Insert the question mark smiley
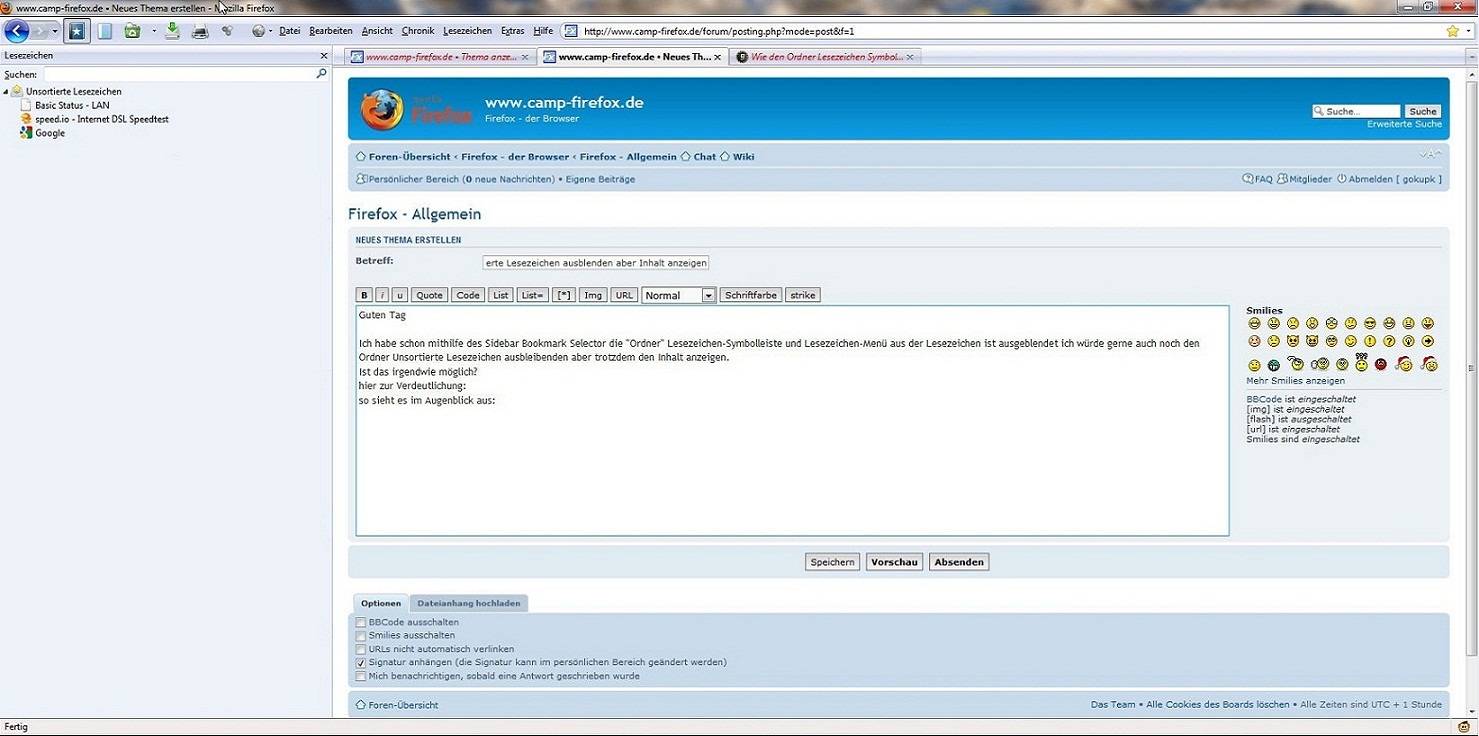The image size is (1479, 736). [x=1389, y=342]
